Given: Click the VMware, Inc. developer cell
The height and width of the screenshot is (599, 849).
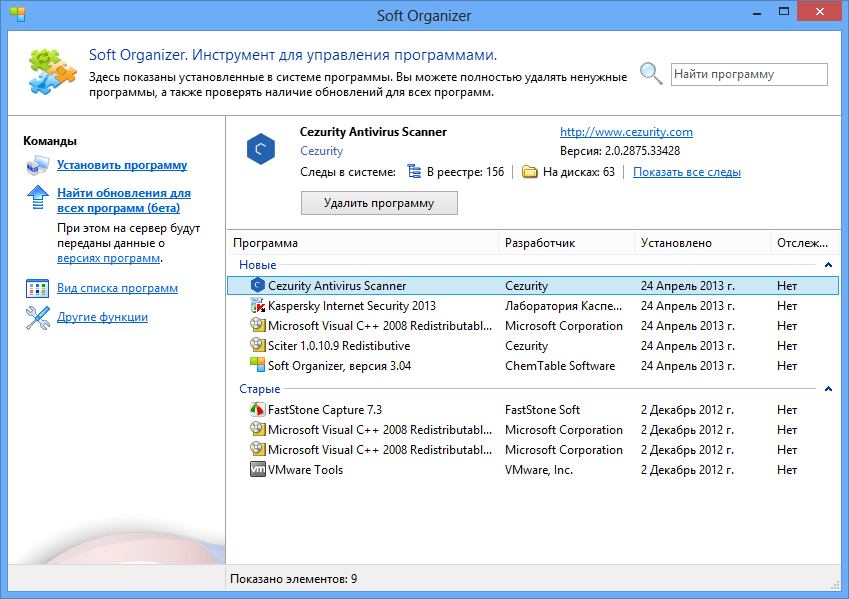Looking at the screenshot, I should [x=539, y=470].
